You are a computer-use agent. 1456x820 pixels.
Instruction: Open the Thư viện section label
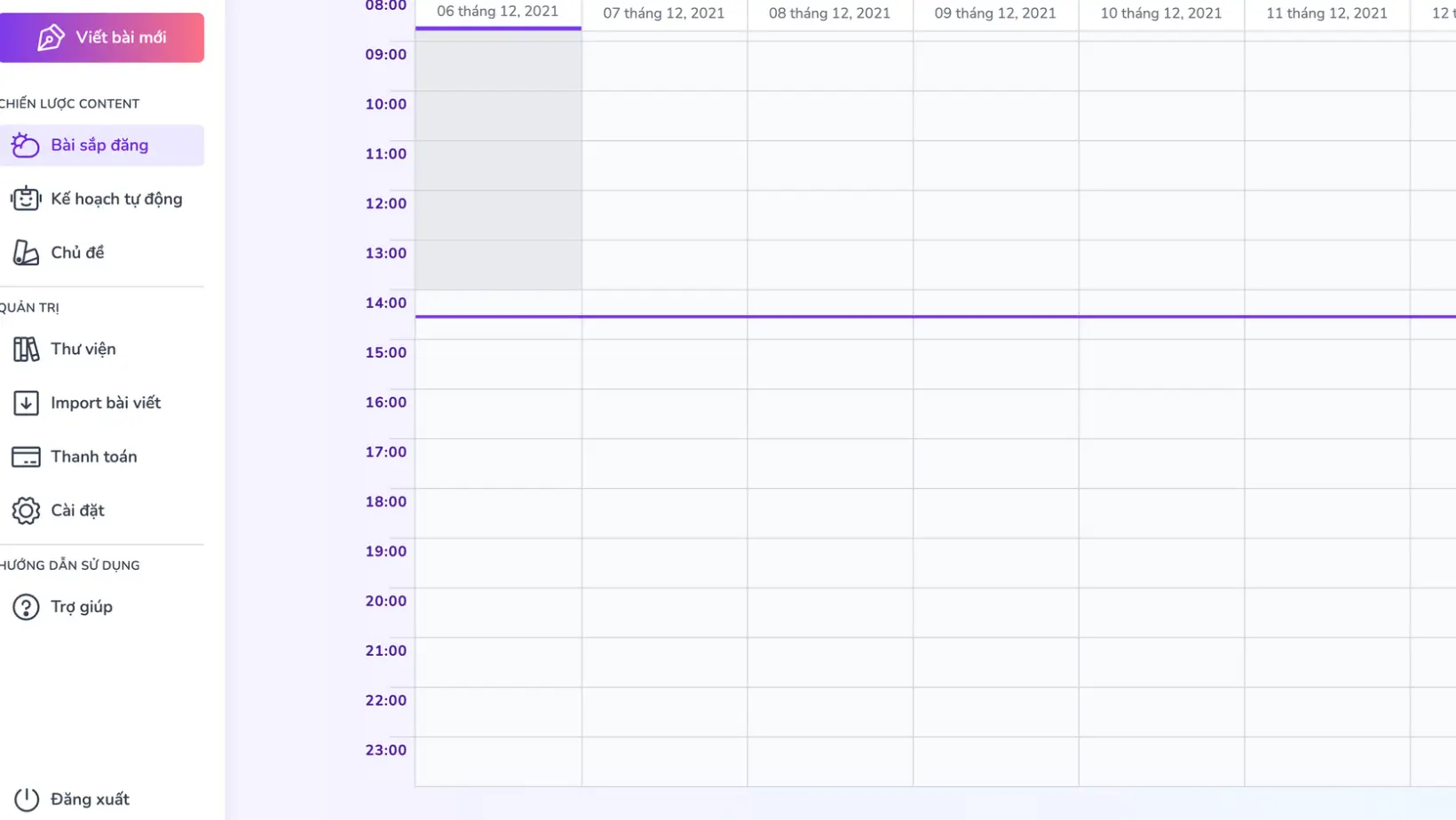tap(83, 350)
